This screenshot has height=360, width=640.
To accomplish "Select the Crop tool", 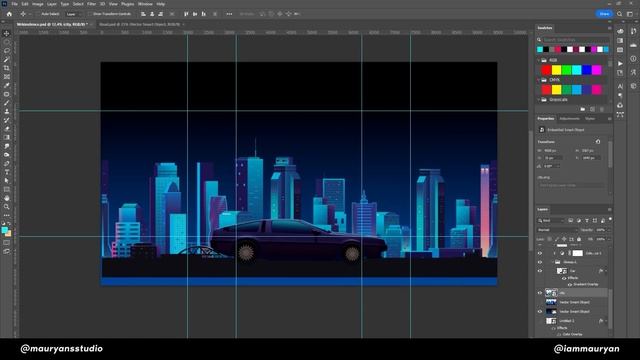I will point(7,68).
